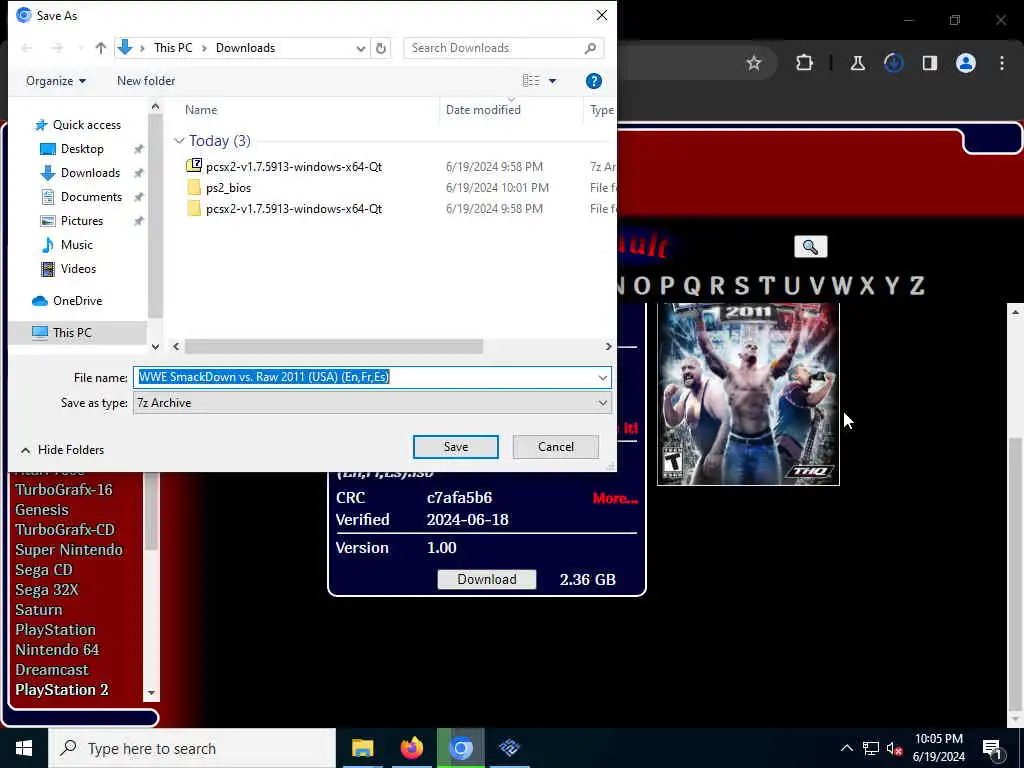Open the Help button in Save As dialog
Image resolution: width=1024 pixels, height=768 pixels.
(594, 81)
